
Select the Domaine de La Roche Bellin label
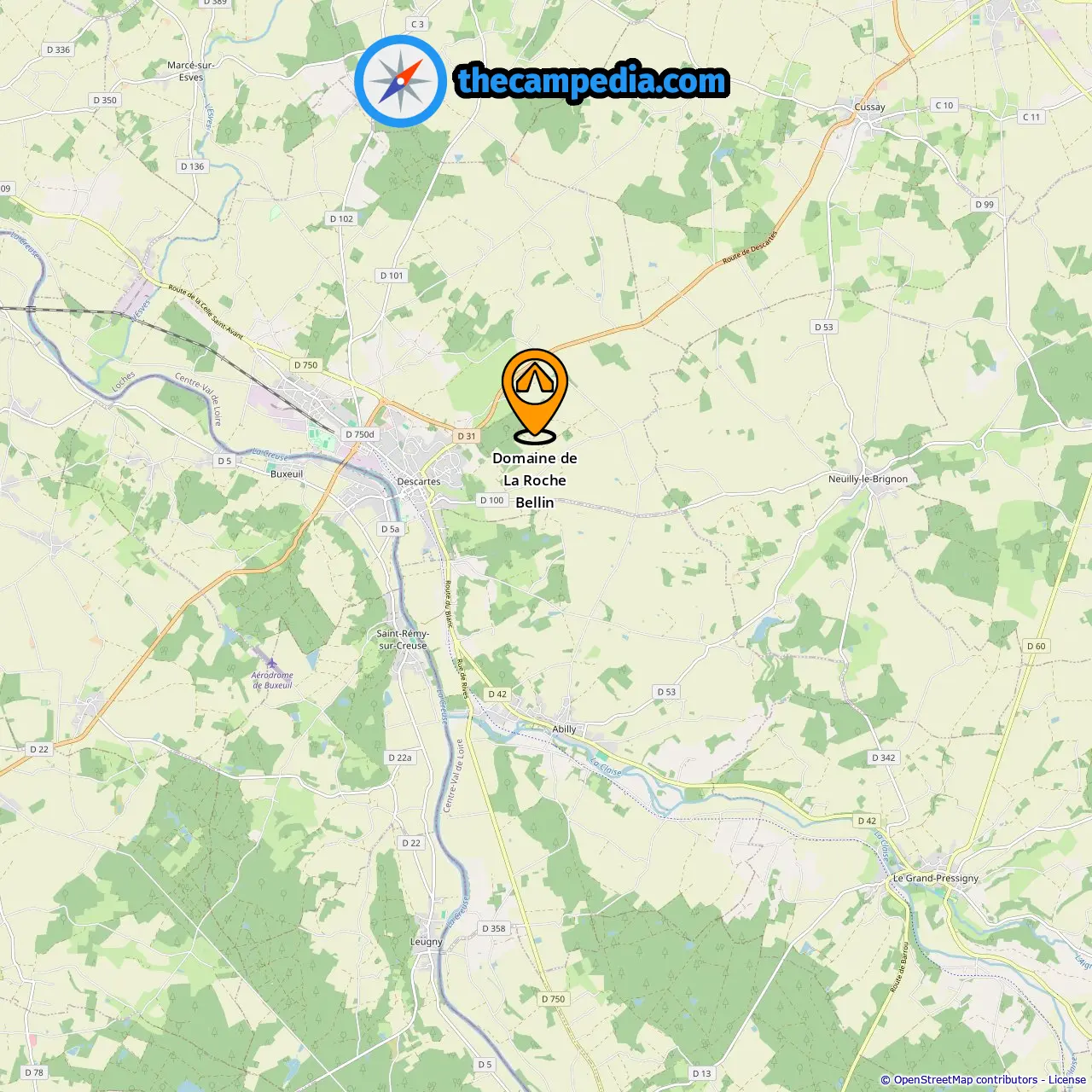tap(535, 480)
